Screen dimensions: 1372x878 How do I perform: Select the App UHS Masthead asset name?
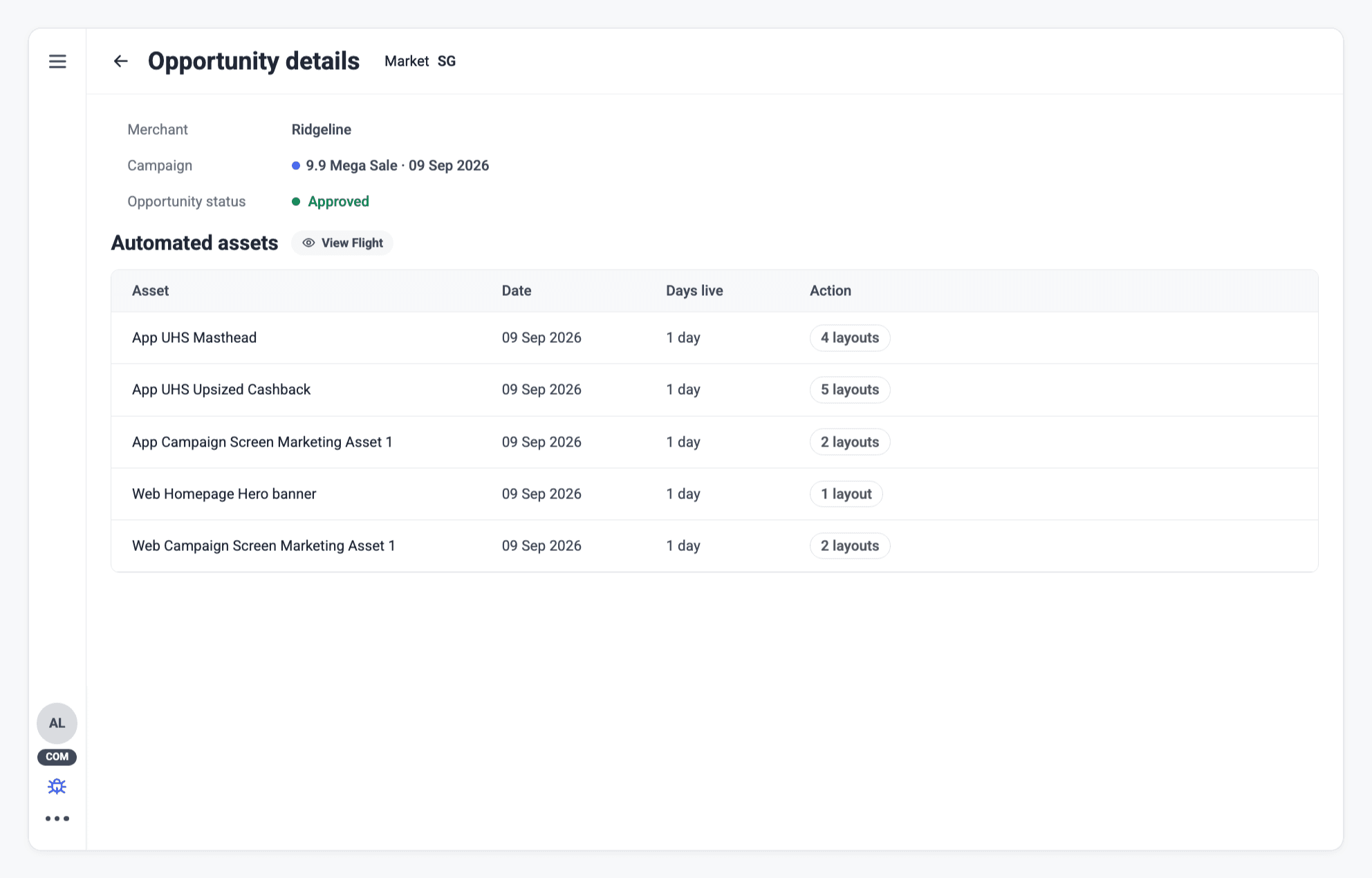194,338
